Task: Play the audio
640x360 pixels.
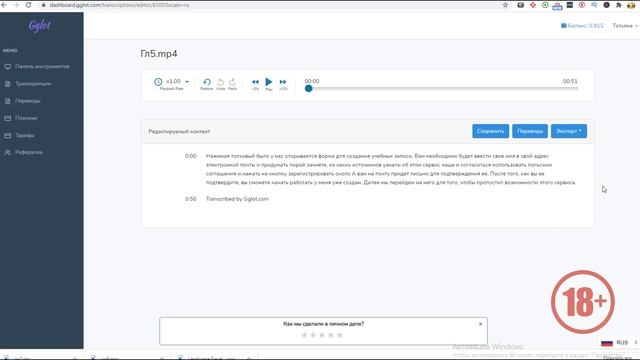Action: pyautogui.click(x=269, y=82)
